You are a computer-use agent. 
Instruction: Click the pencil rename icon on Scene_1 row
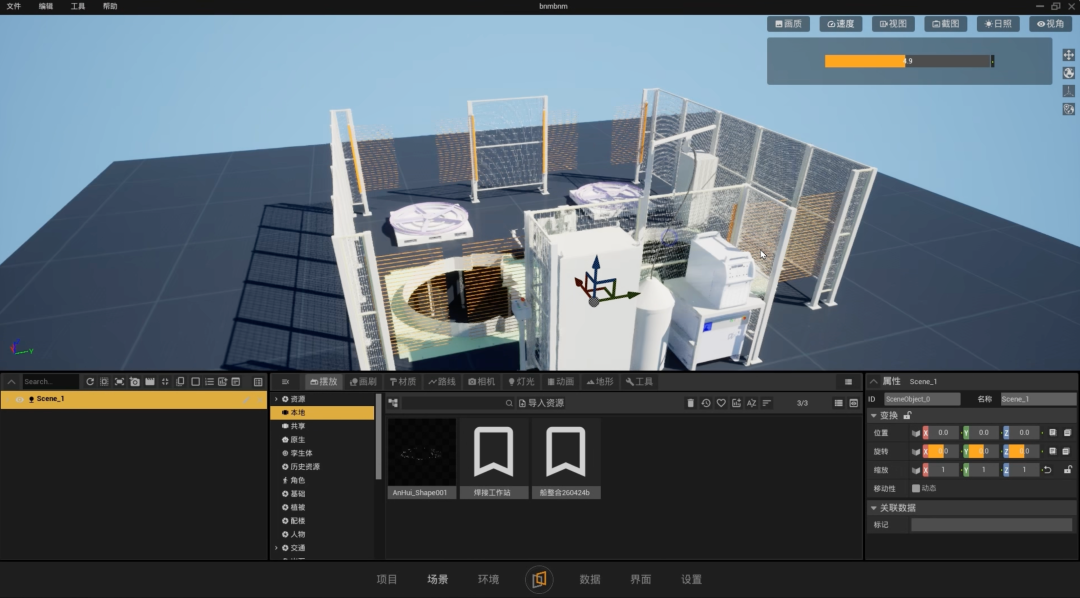pyautogui.click(x=246, y=400)
